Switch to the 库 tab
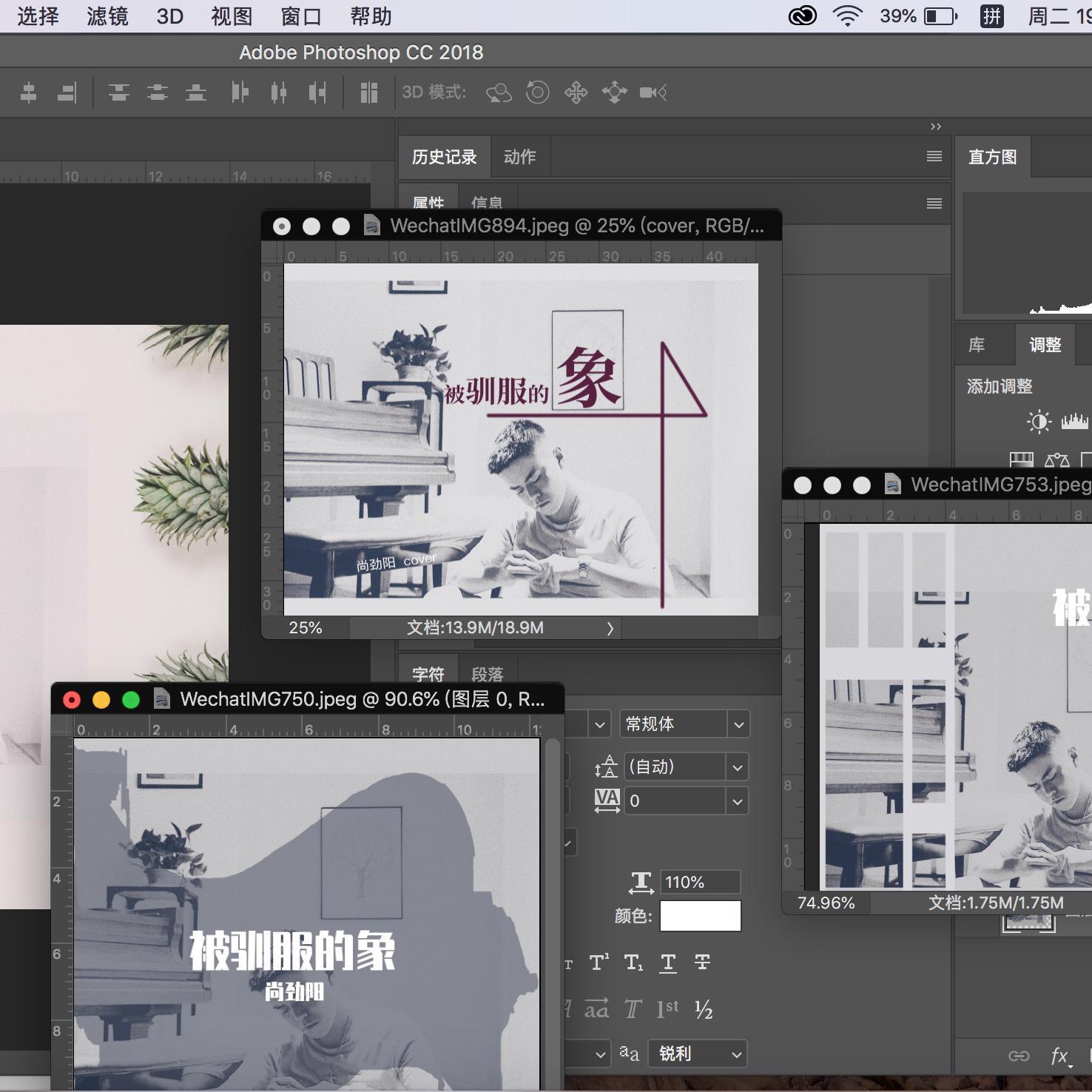 977,345
